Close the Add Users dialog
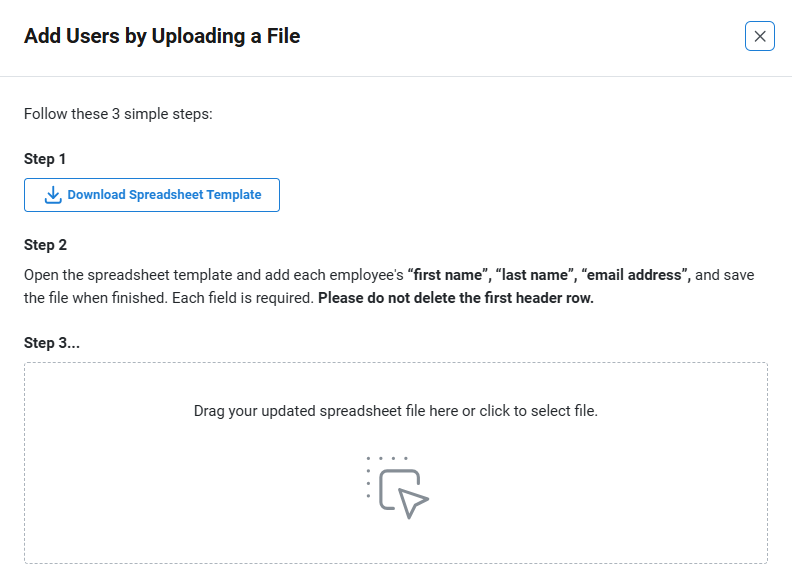The width and height of the screenshot is (792, 587). 760,36
